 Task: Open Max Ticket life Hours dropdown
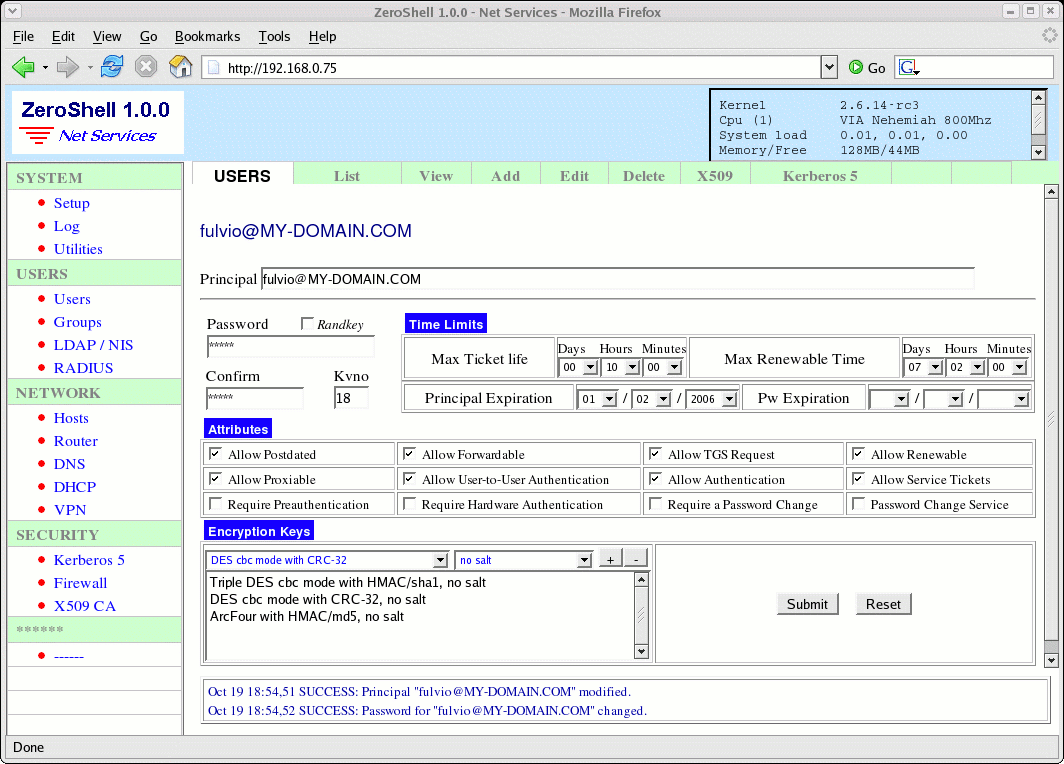coord(621,367)
